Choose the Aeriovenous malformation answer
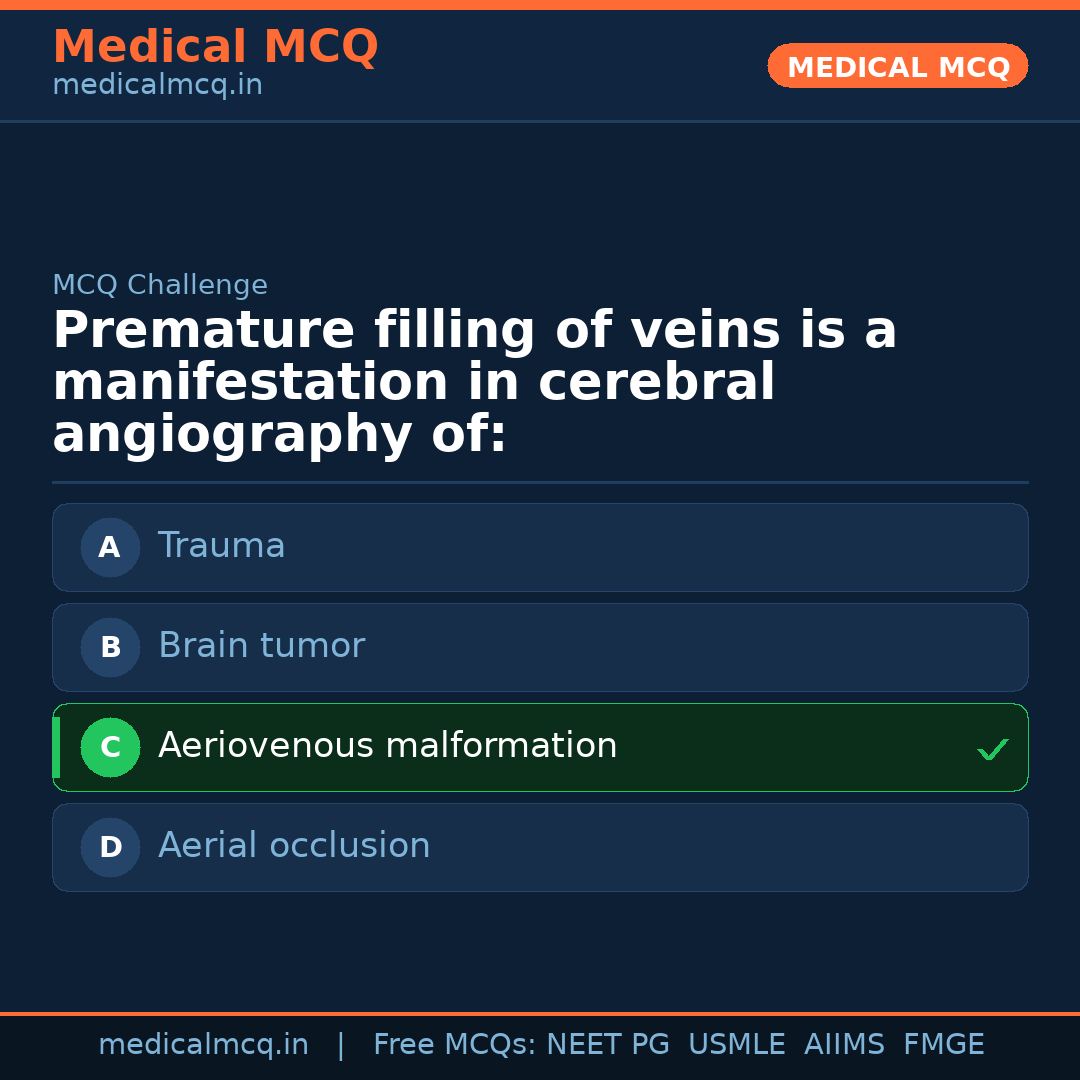The height and width of the screenshot is (1080, 1080). (540, 747)
